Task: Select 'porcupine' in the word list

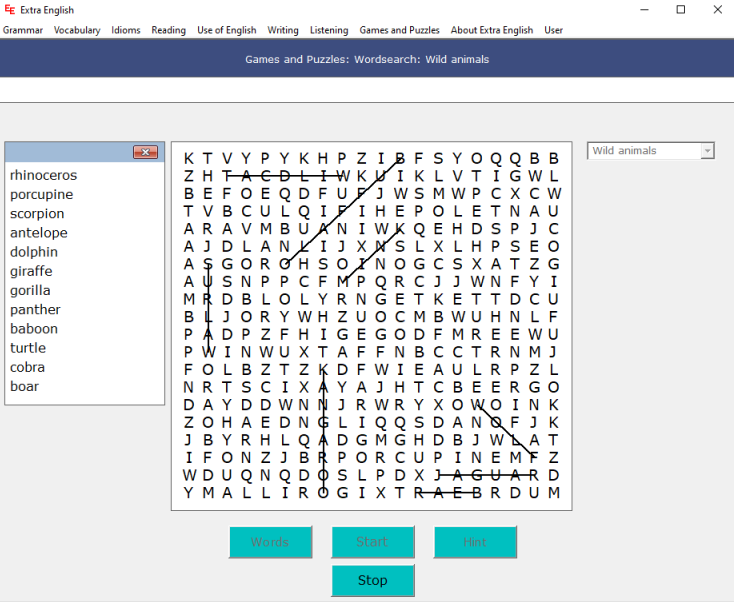Action: [x=41, y=194]
